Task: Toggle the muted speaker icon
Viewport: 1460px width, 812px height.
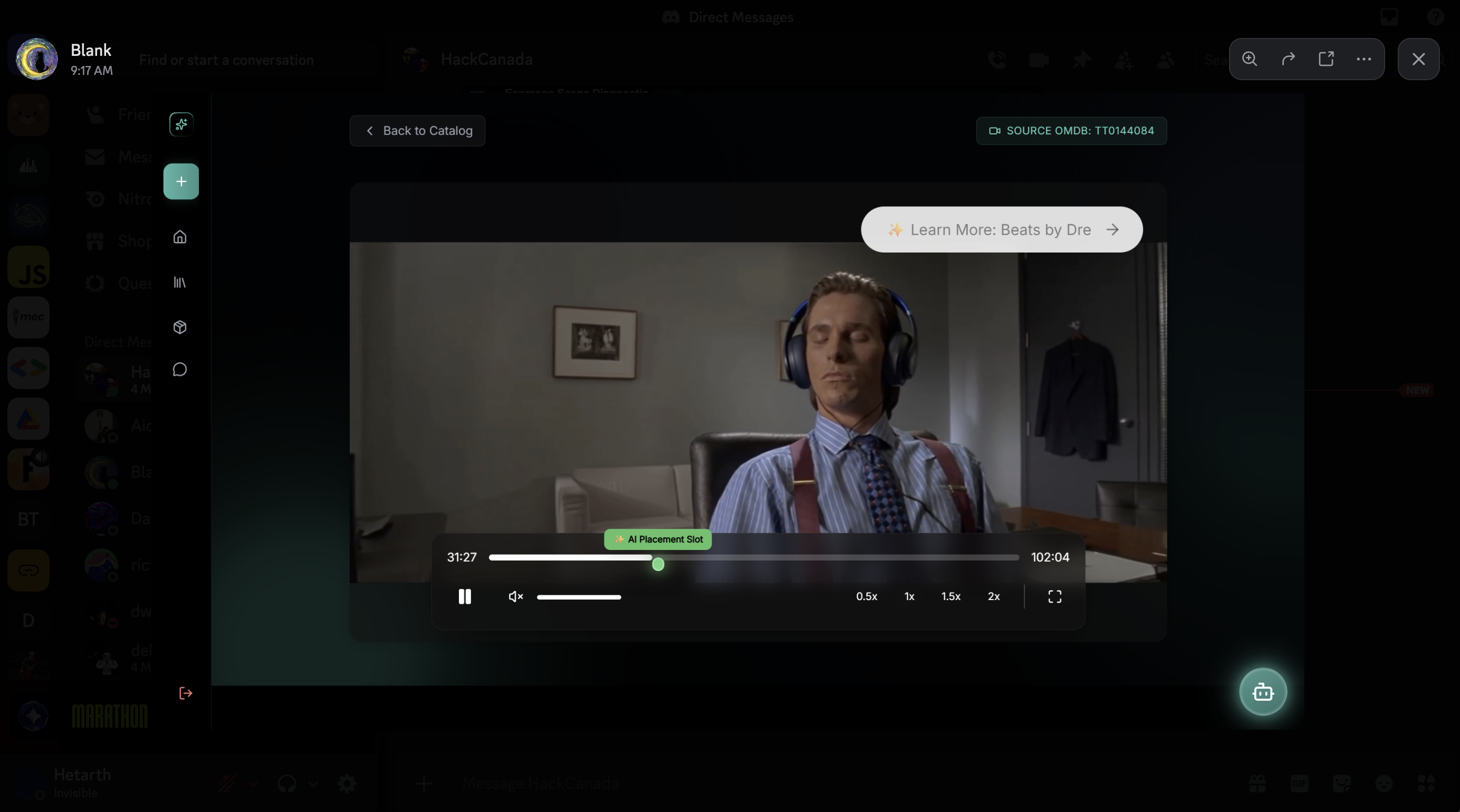Action: pos(515,596)
